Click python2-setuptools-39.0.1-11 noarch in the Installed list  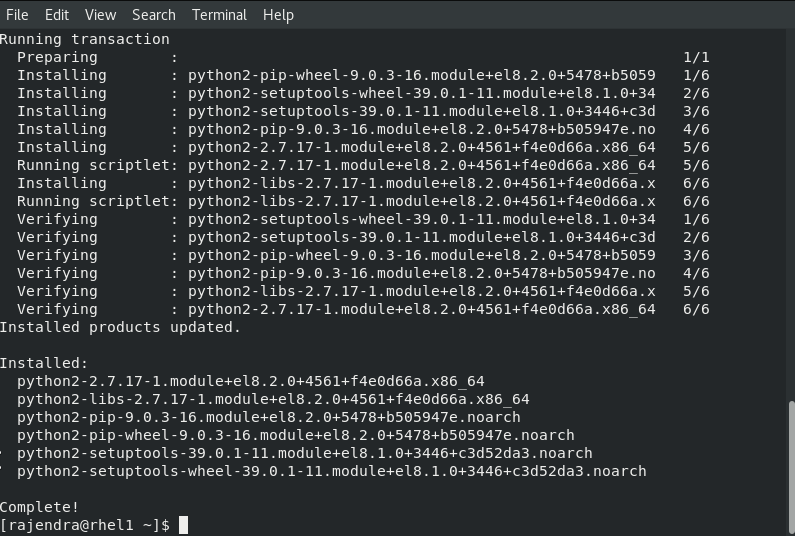click(304, 453)
